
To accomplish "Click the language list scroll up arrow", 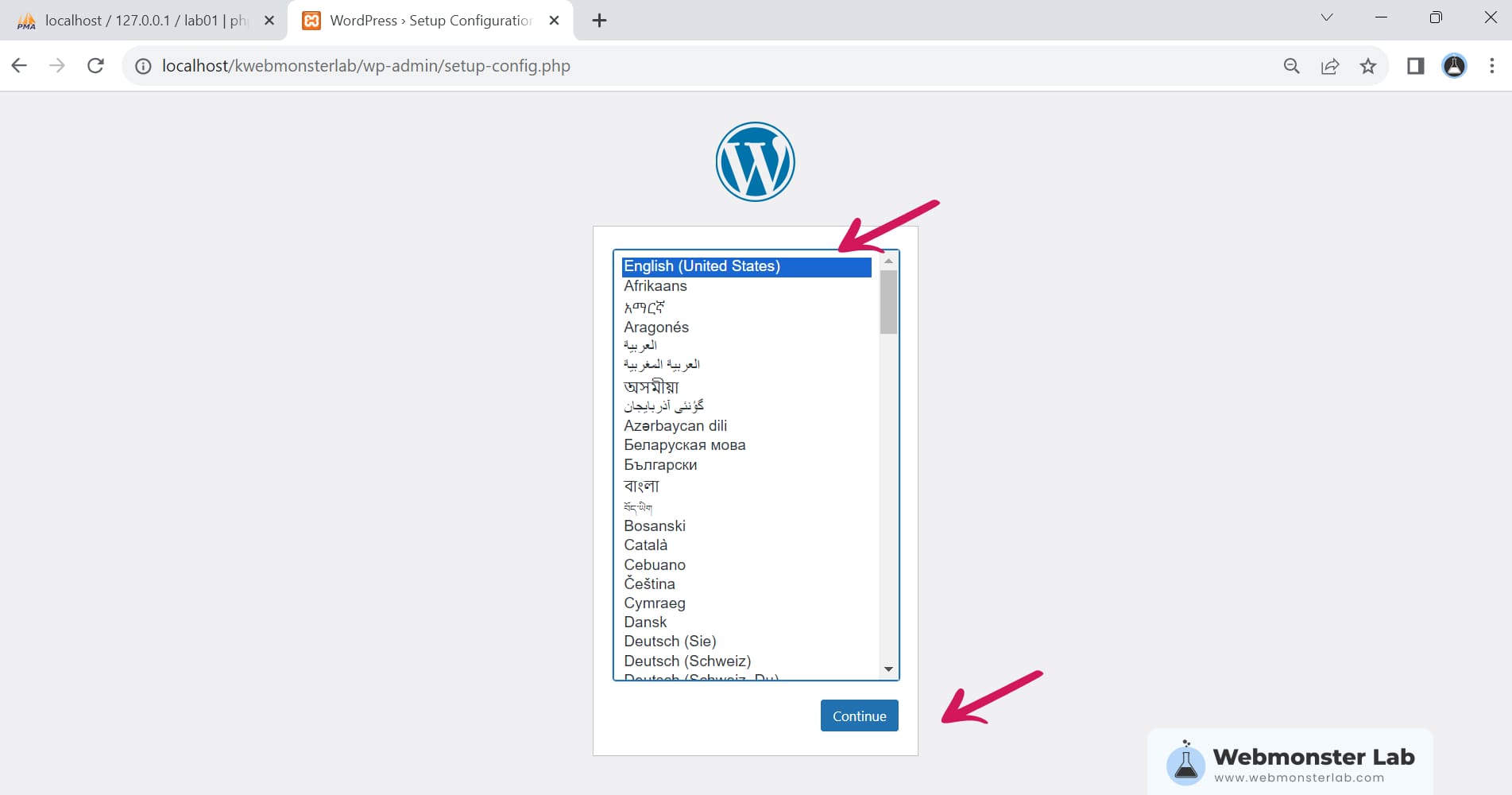I will pos(889,261).
